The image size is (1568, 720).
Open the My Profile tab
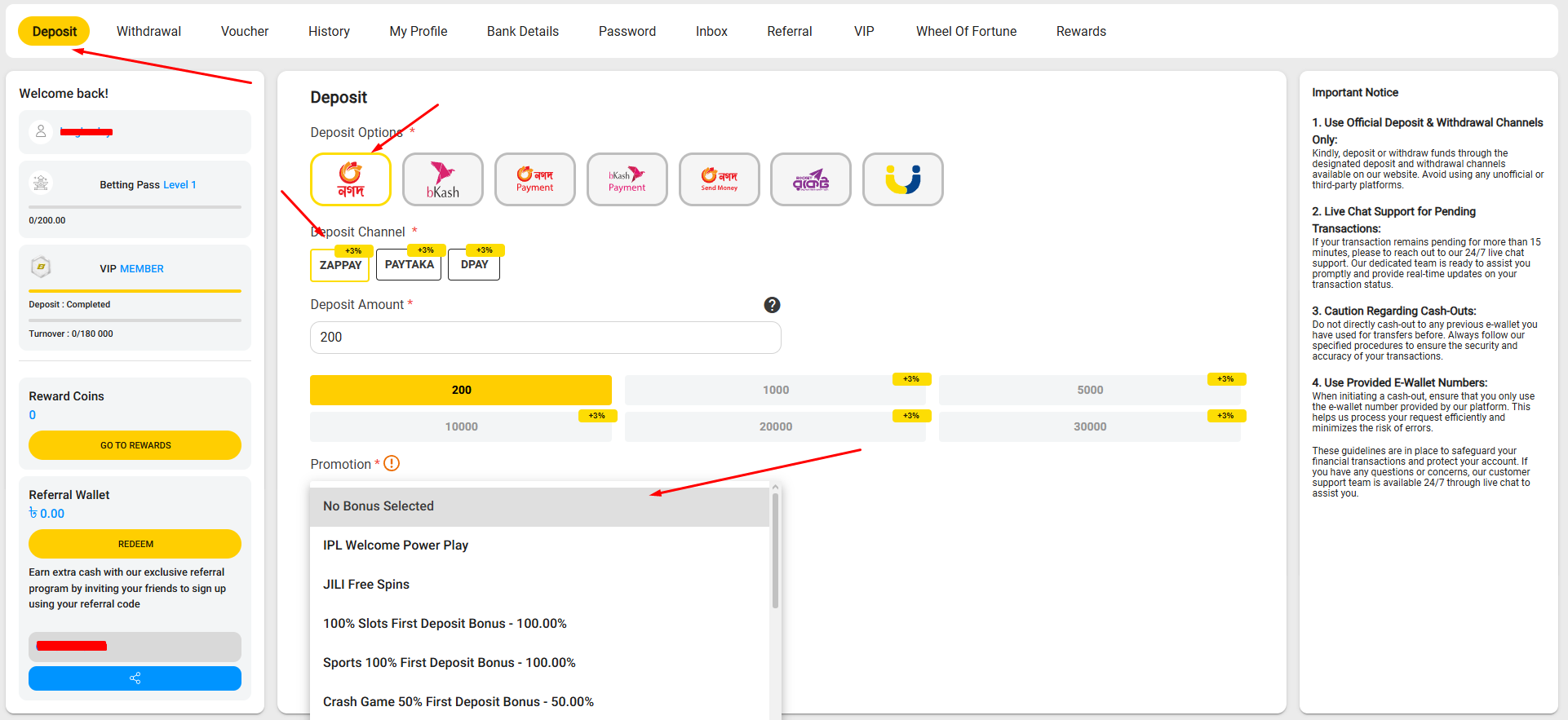tap(419, 31)
